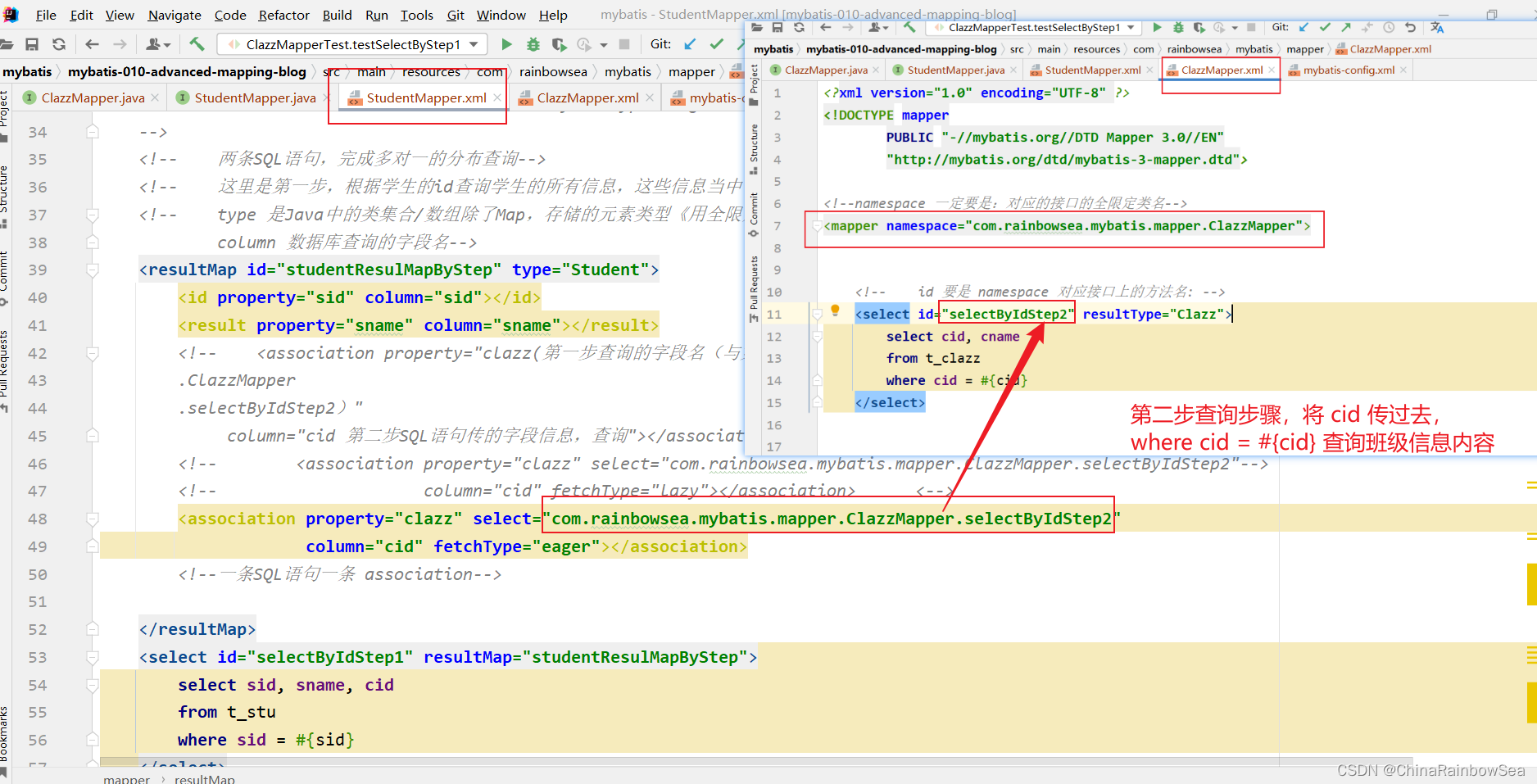Select StudentMapper.xml tab in overlay window

coord(1092,70)
